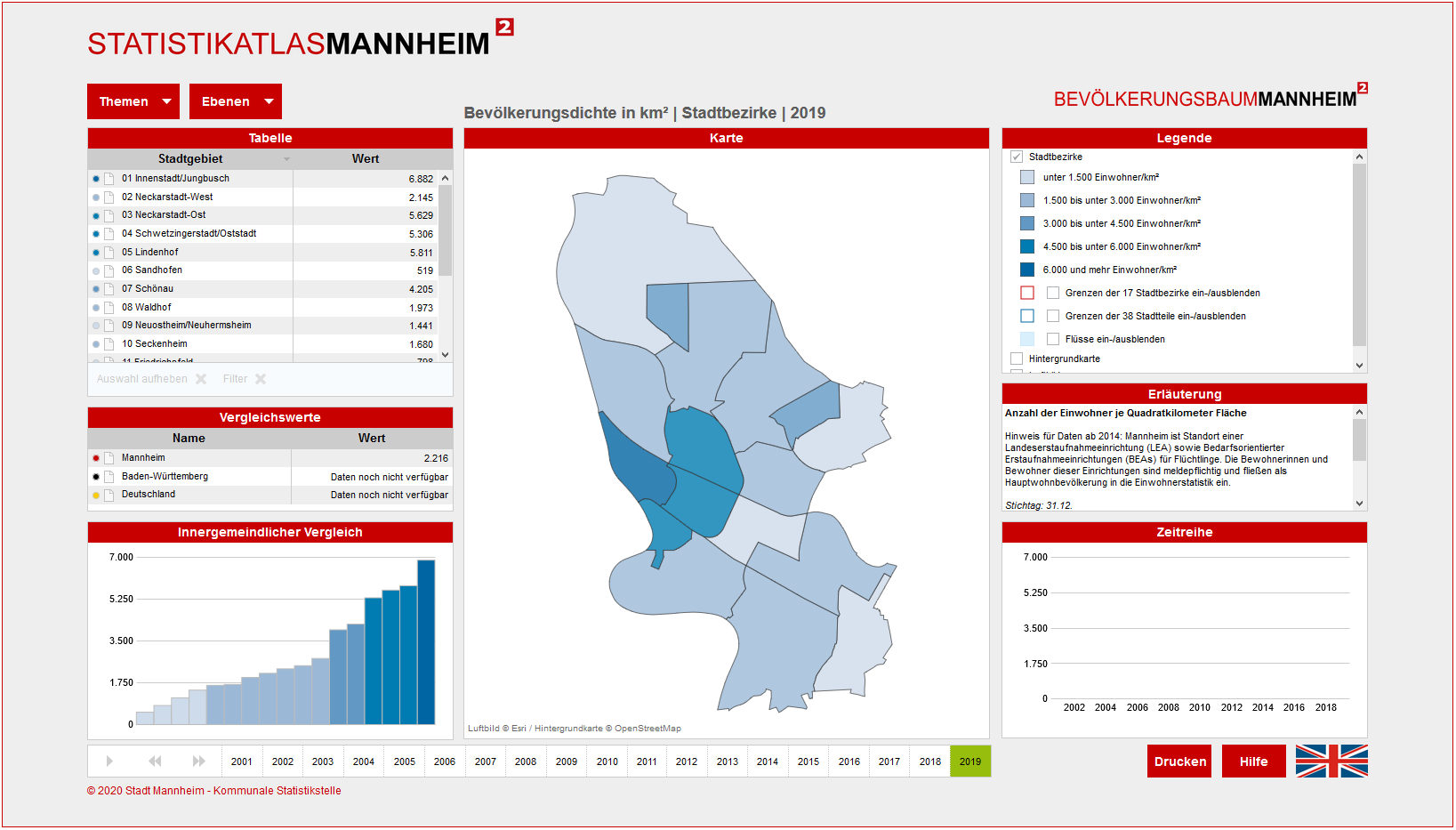Open the Themen dropdown menu

pos(133,101)
